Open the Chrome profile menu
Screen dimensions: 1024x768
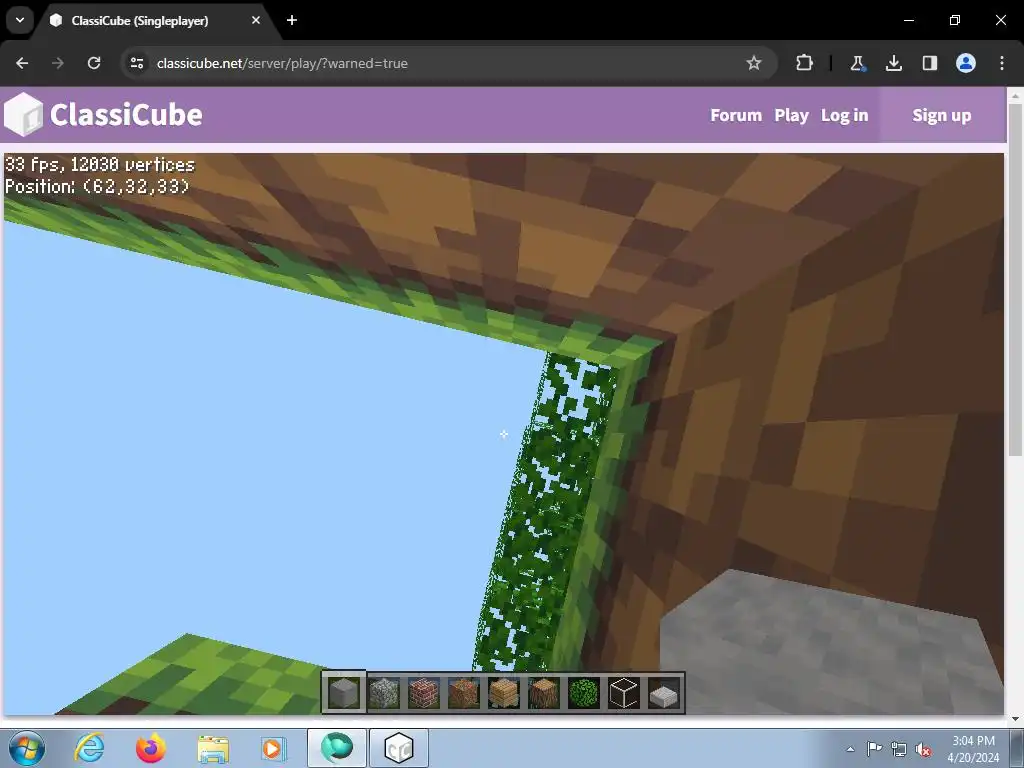[x=966, y=63]
